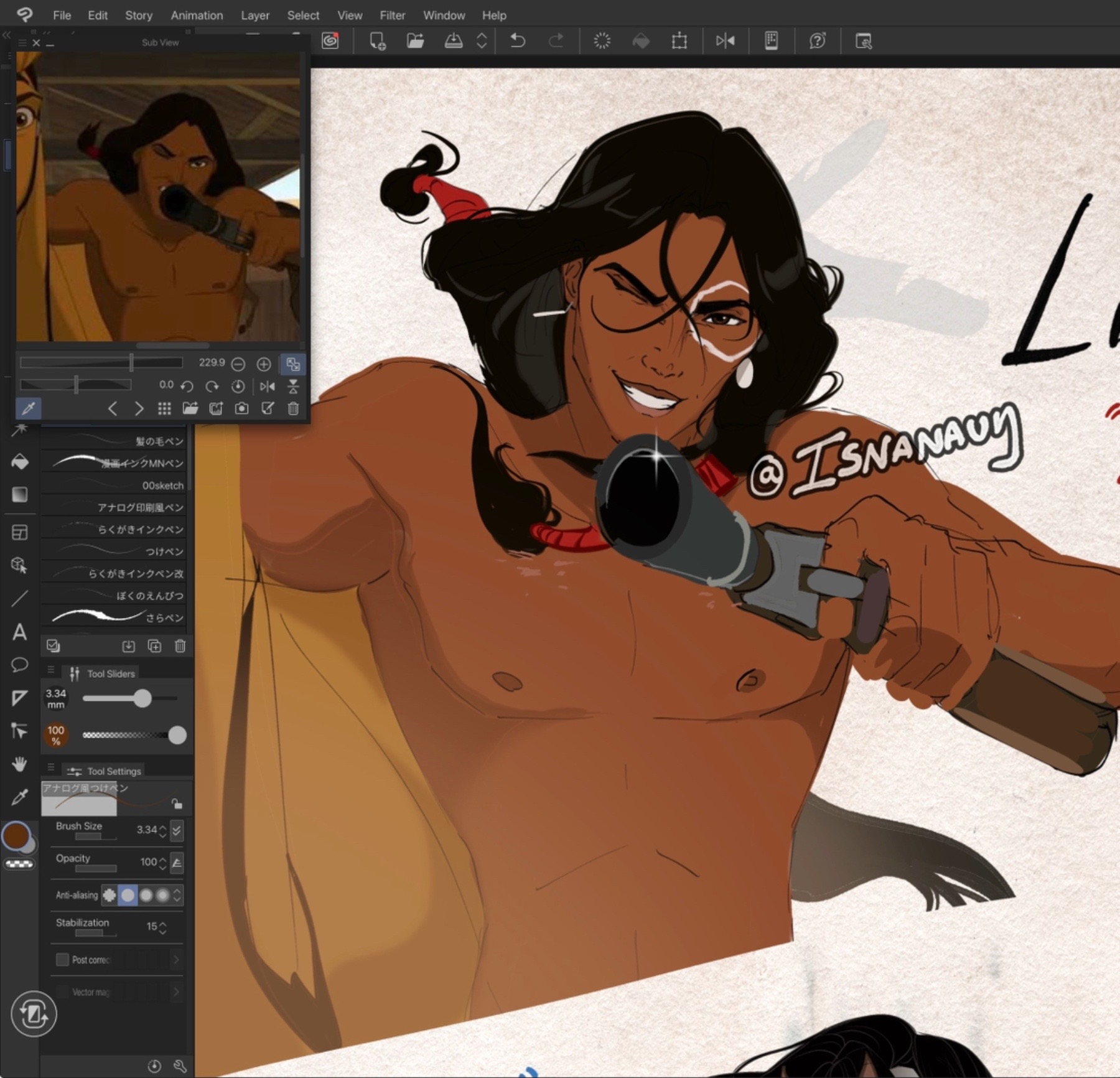Viewport: 1120px width, 1078px height.
Task: Select the strongest anti-aliasing option
Action: click(x=163, y=895)
